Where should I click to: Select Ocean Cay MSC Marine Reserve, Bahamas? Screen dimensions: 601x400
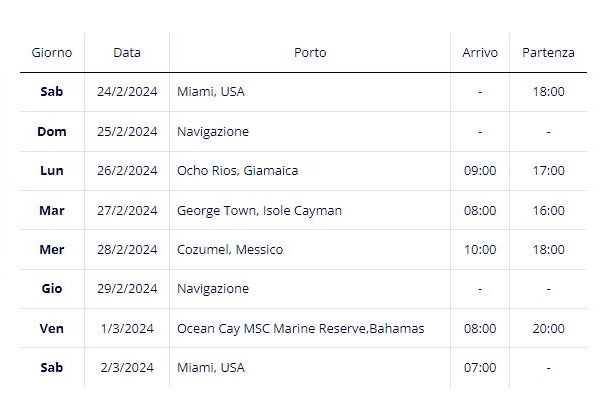[x=300, y=328]
